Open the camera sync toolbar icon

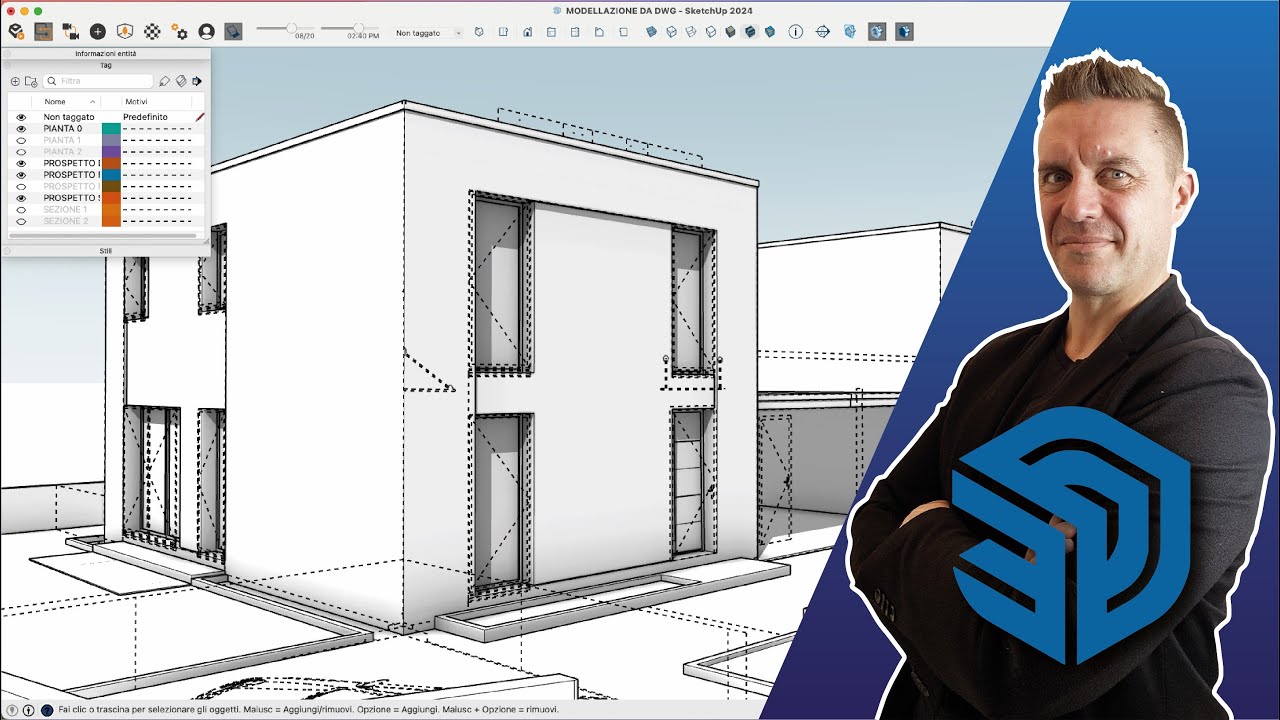70,32
